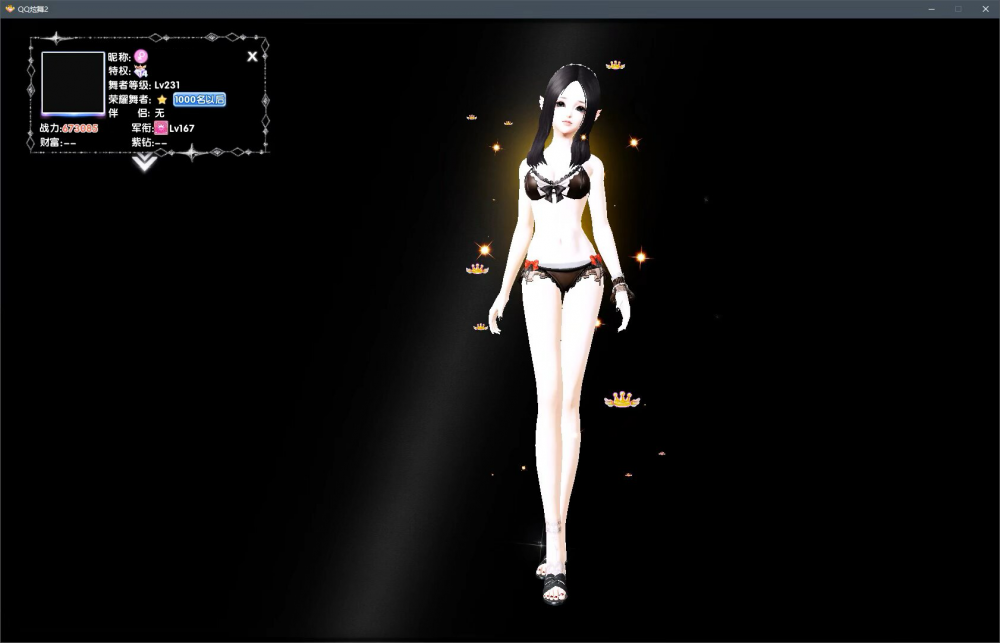The width and height of the screenshot is (1000, 643).
Task: Expand the player info panel chevron
Action: [x=145, y=162]
